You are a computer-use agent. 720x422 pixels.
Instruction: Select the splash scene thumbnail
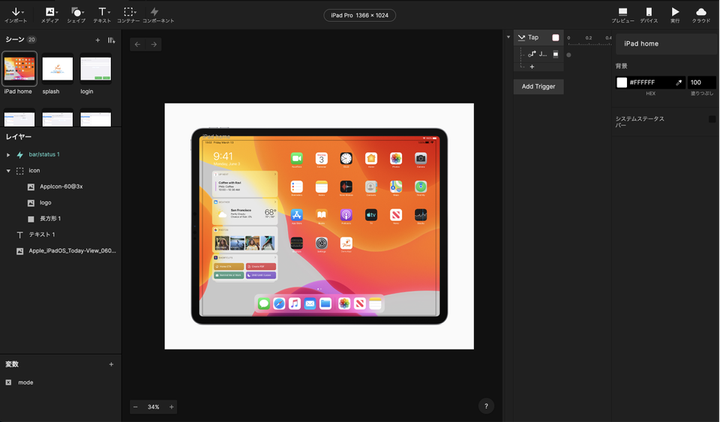57,69
